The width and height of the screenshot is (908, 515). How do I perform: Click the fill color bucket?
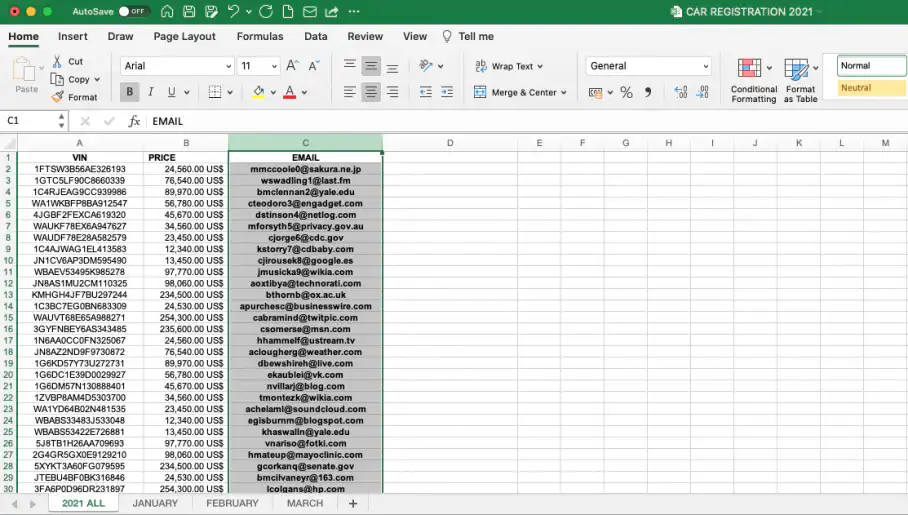(258, 92)
